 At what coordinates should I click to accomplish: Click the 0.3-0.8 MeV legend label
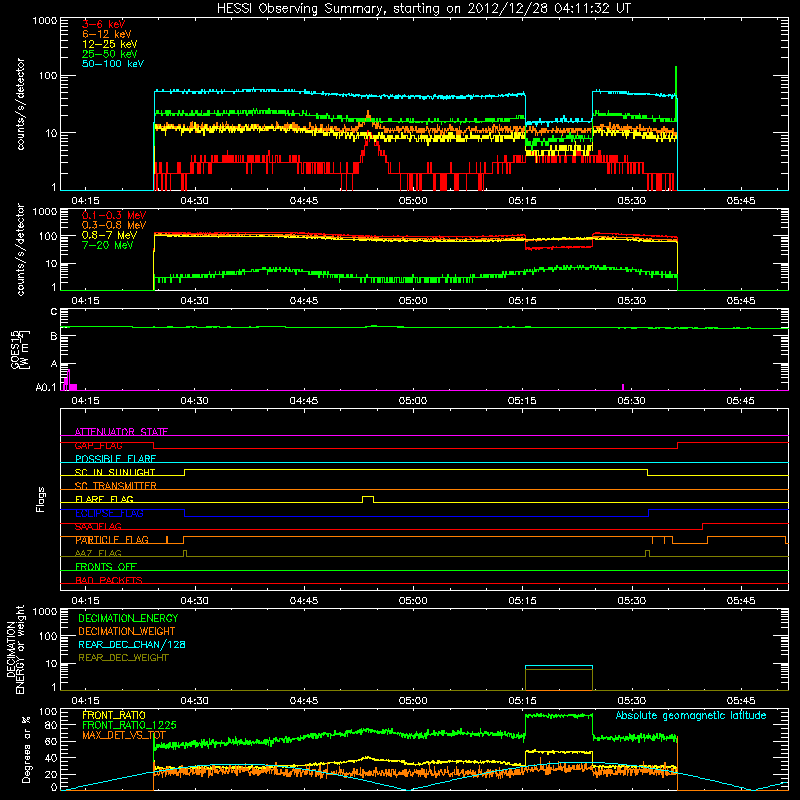tap(114, 225)
